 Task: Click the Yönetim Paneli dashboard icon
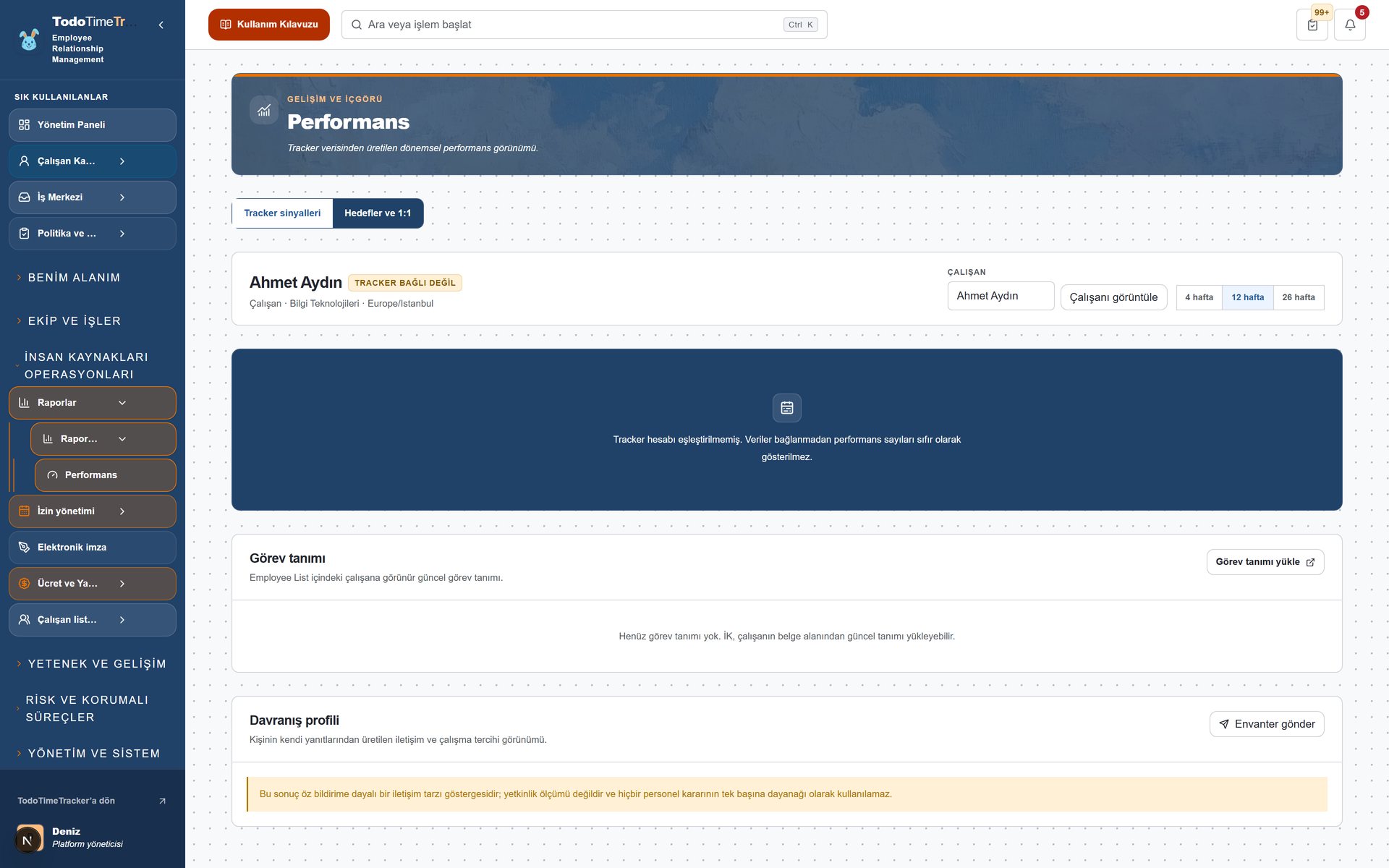(x=24, y=125)
